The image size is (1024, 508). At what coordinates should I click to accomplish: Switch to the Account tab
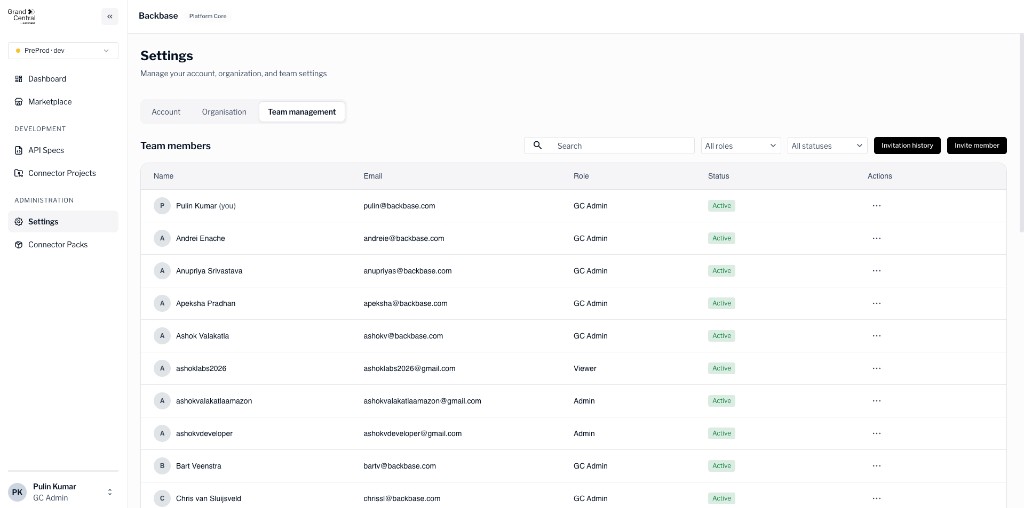click(x=166, y=112)
